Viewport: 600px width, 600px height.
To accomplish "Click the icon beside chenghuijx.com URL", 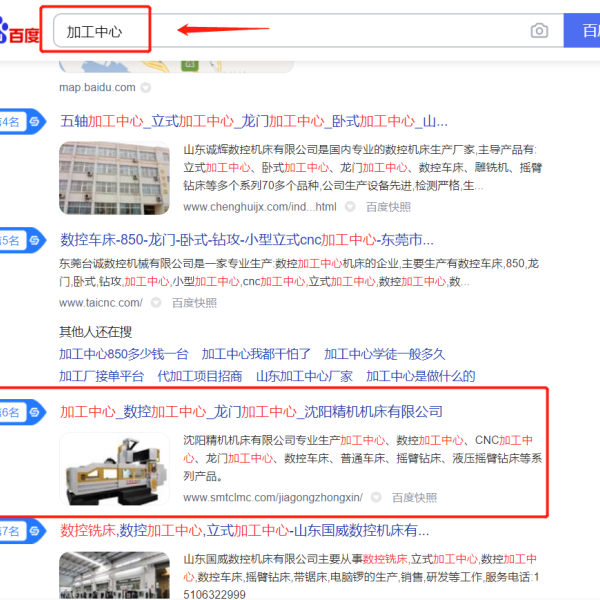I will pos(350,207).
